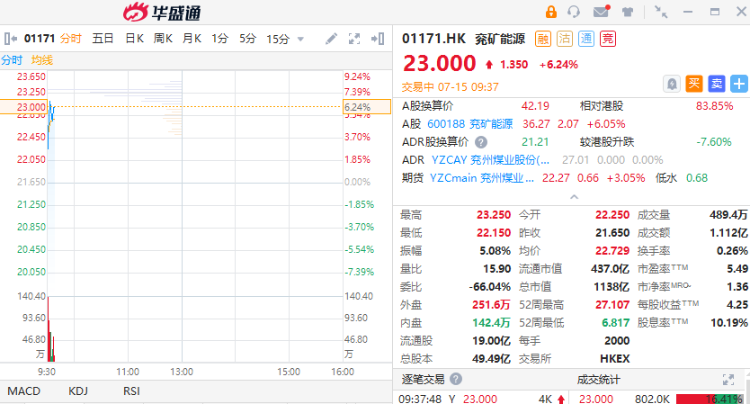
Task: Click the chart drawing pencil tool
Action: pyautogui.click(x=332, y=39)
